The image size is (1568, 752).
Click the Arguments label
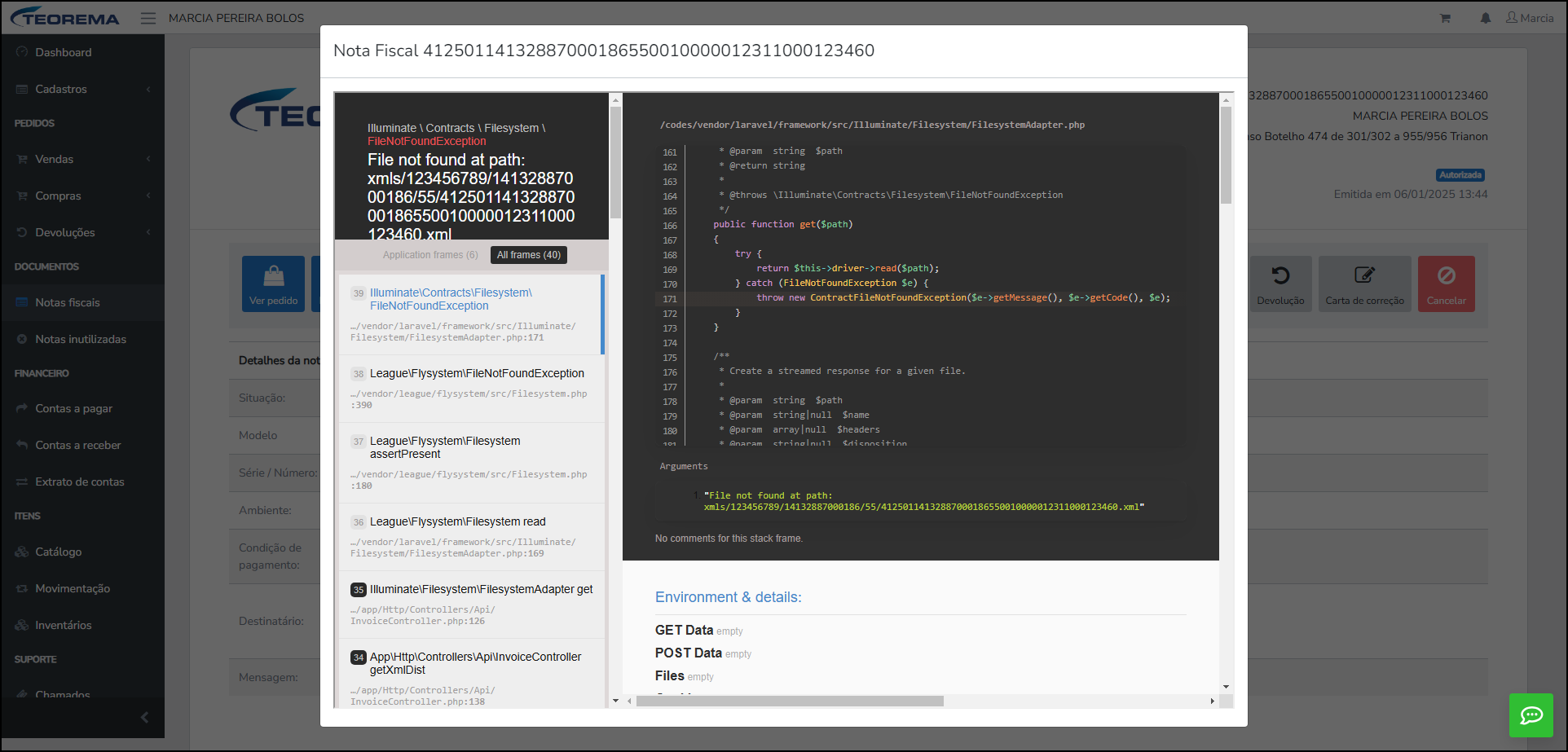[x=684, y=466]
